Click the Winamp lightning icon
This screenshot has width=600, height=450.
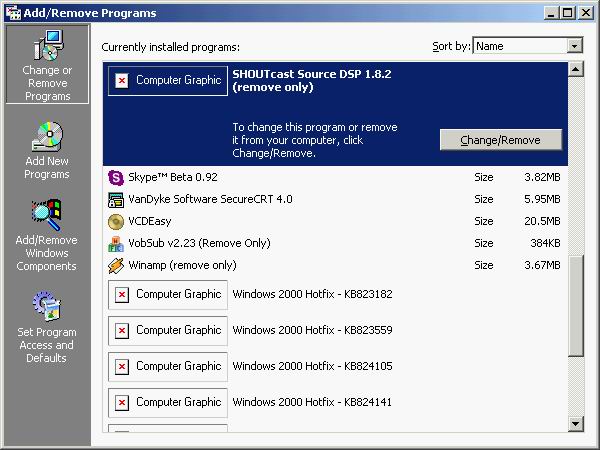pyautogui.click(x=116, y=266)
